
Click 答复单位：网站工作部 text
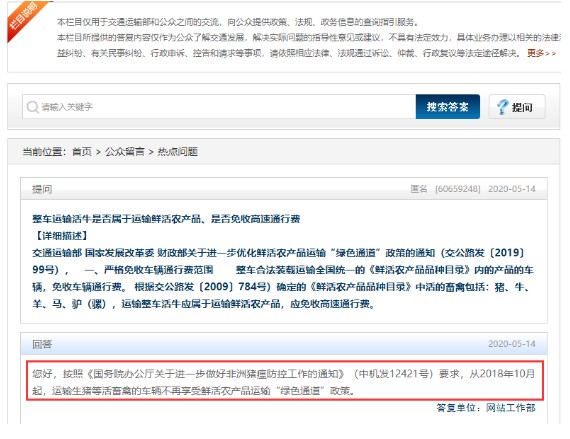(486, 408)
